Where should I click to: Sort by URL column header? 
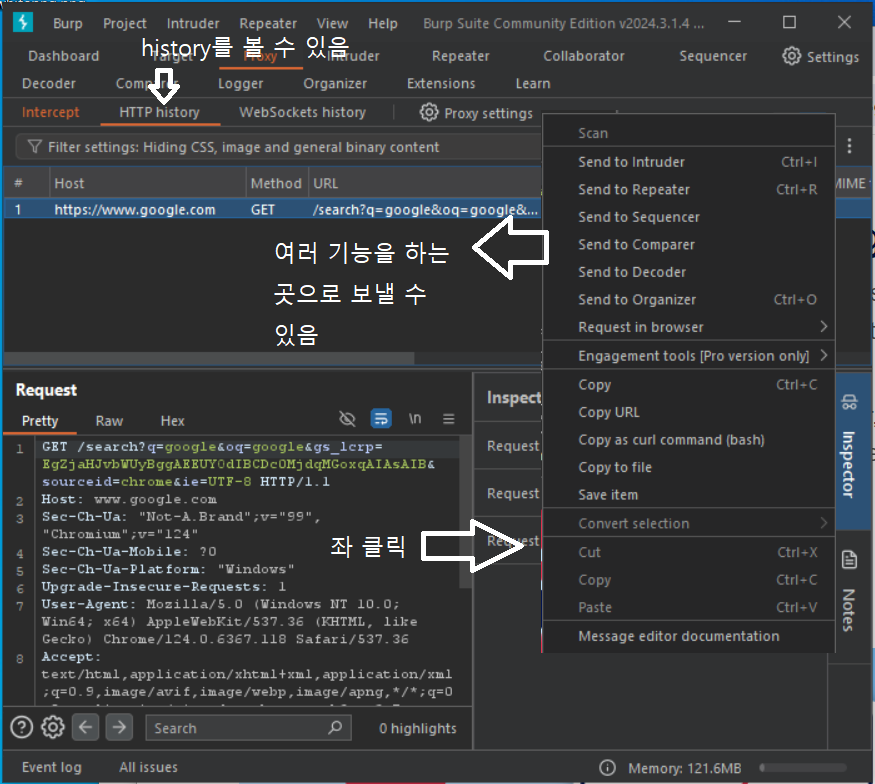tap(424, 183)
